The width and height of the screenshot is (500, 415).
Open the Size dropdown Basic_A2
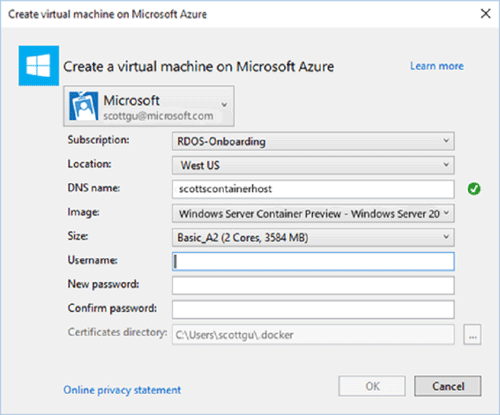click(x=313, y=237)
